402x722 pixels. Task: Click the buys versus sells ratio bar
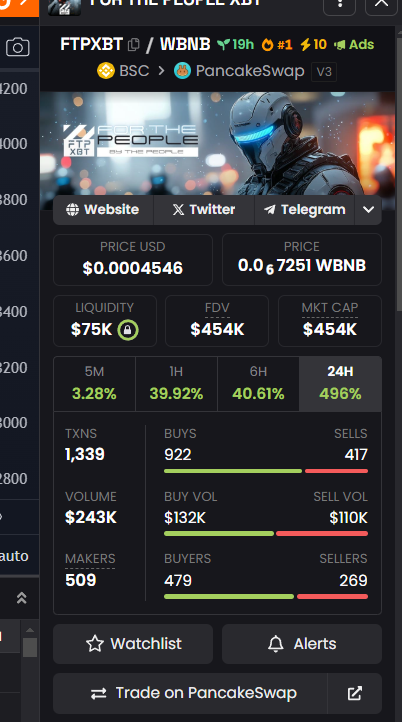tap(266, 471)
